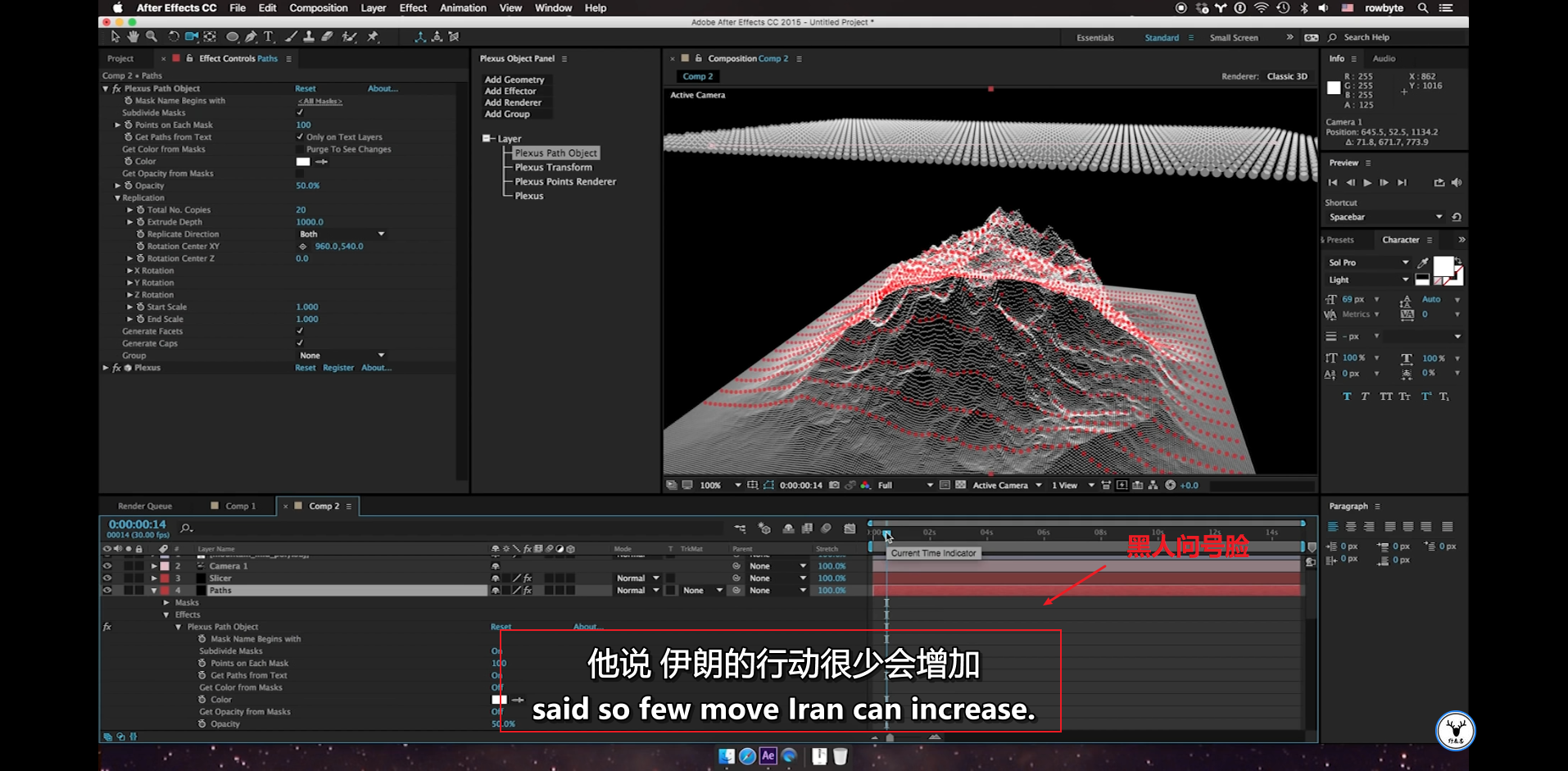Open the Sol Pro font family dropdown
1568x771 pixels.
click(x=1368, y=262)
